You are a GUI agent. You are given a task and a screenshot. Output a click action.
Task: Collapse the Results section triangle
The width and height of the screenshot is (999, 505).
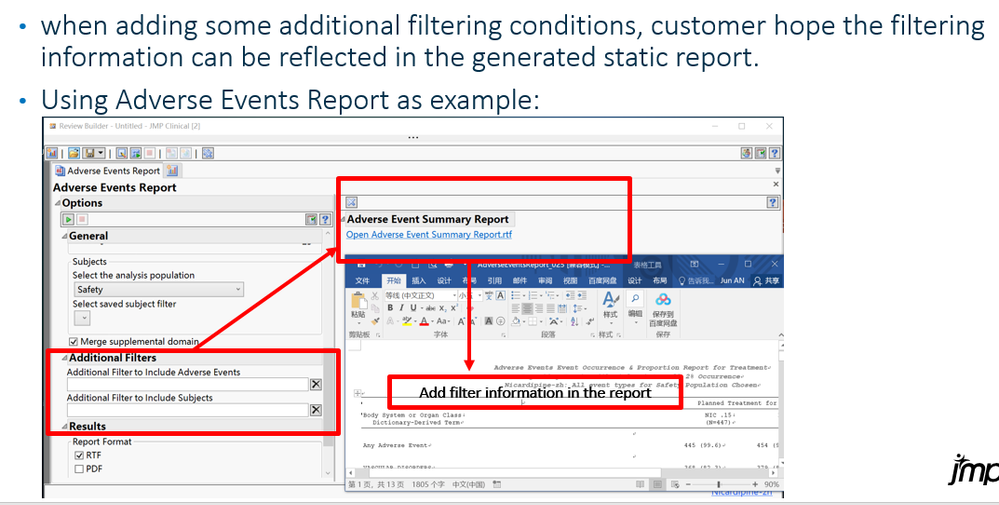[x=64, y=427]
